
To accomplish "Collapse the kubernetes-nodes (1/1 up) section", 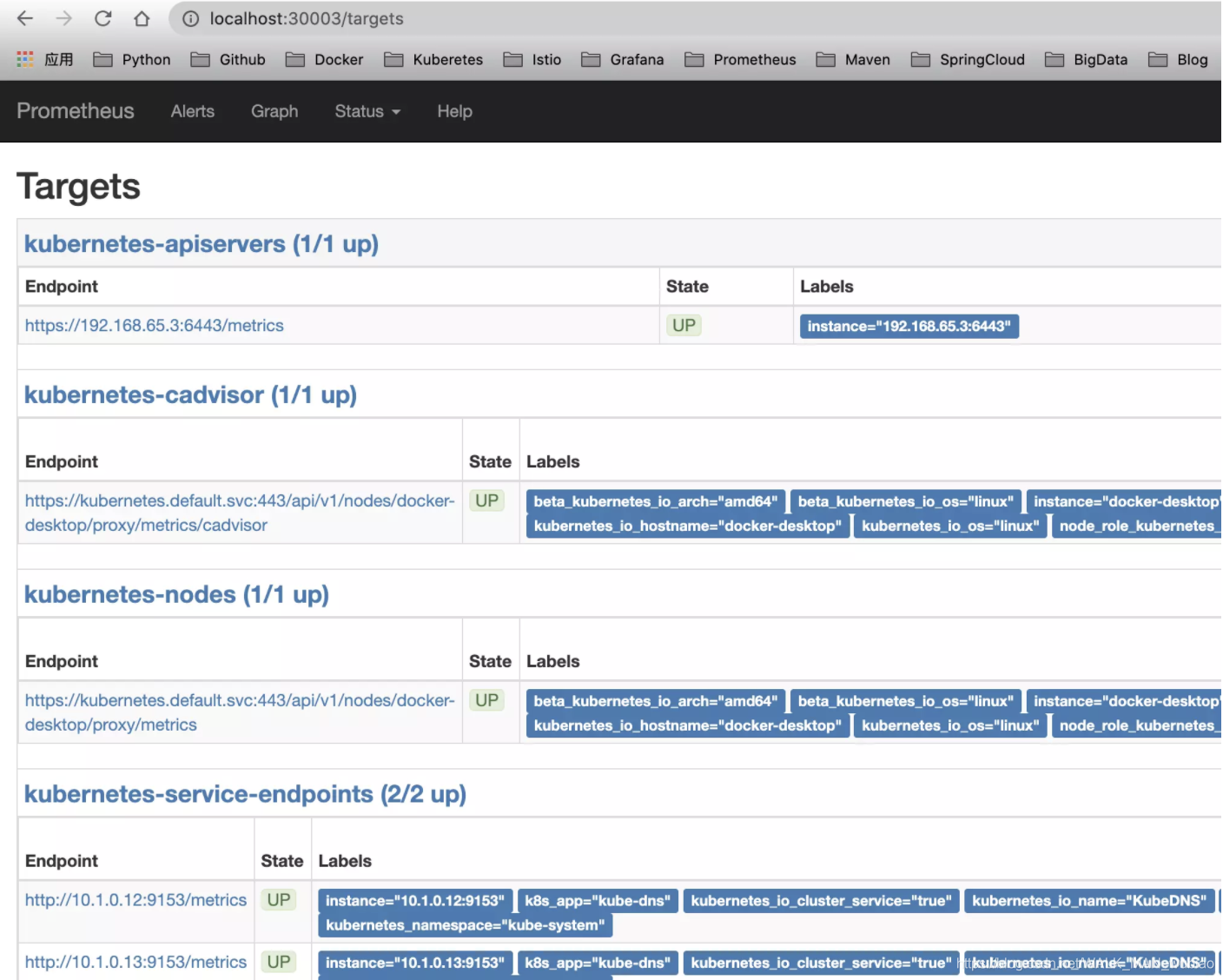I will (x=176, y=595).
